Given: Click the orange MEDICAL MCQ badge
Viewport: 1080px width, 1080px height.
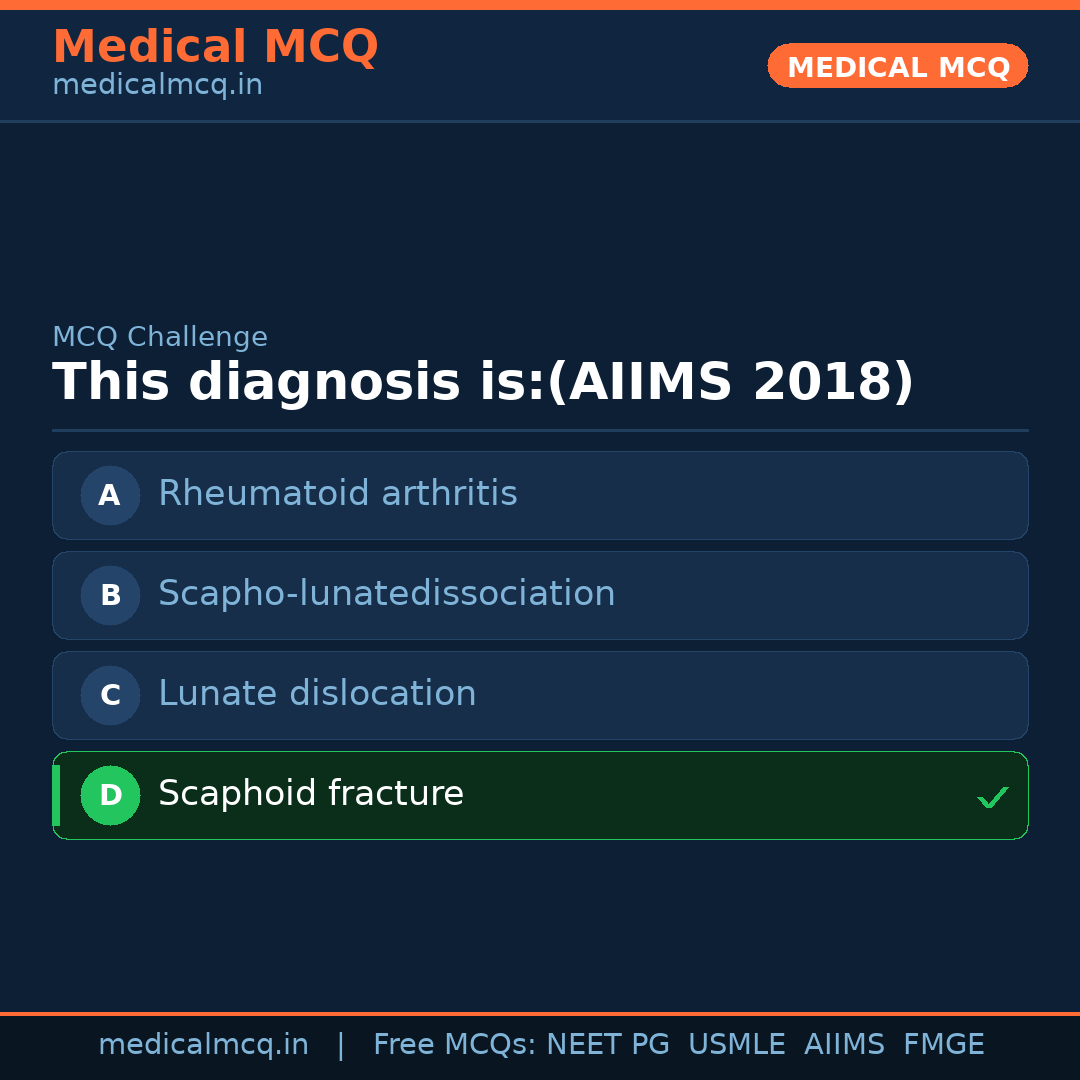Looking at the screenshot, I should tap(897, 66).
